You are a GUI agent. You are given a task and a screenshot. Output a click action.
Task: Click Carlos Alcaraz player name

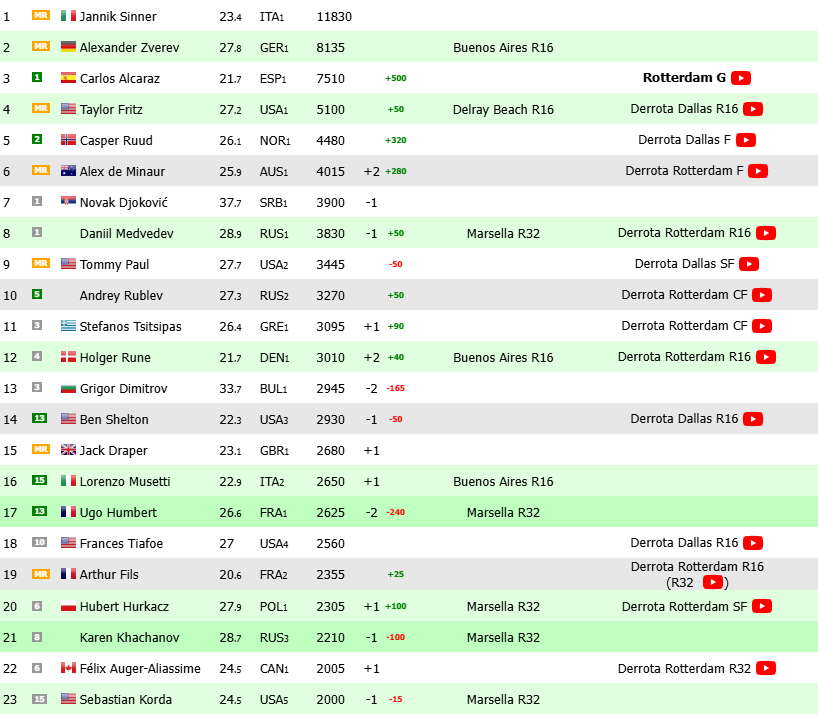click(x=120, y=78)
